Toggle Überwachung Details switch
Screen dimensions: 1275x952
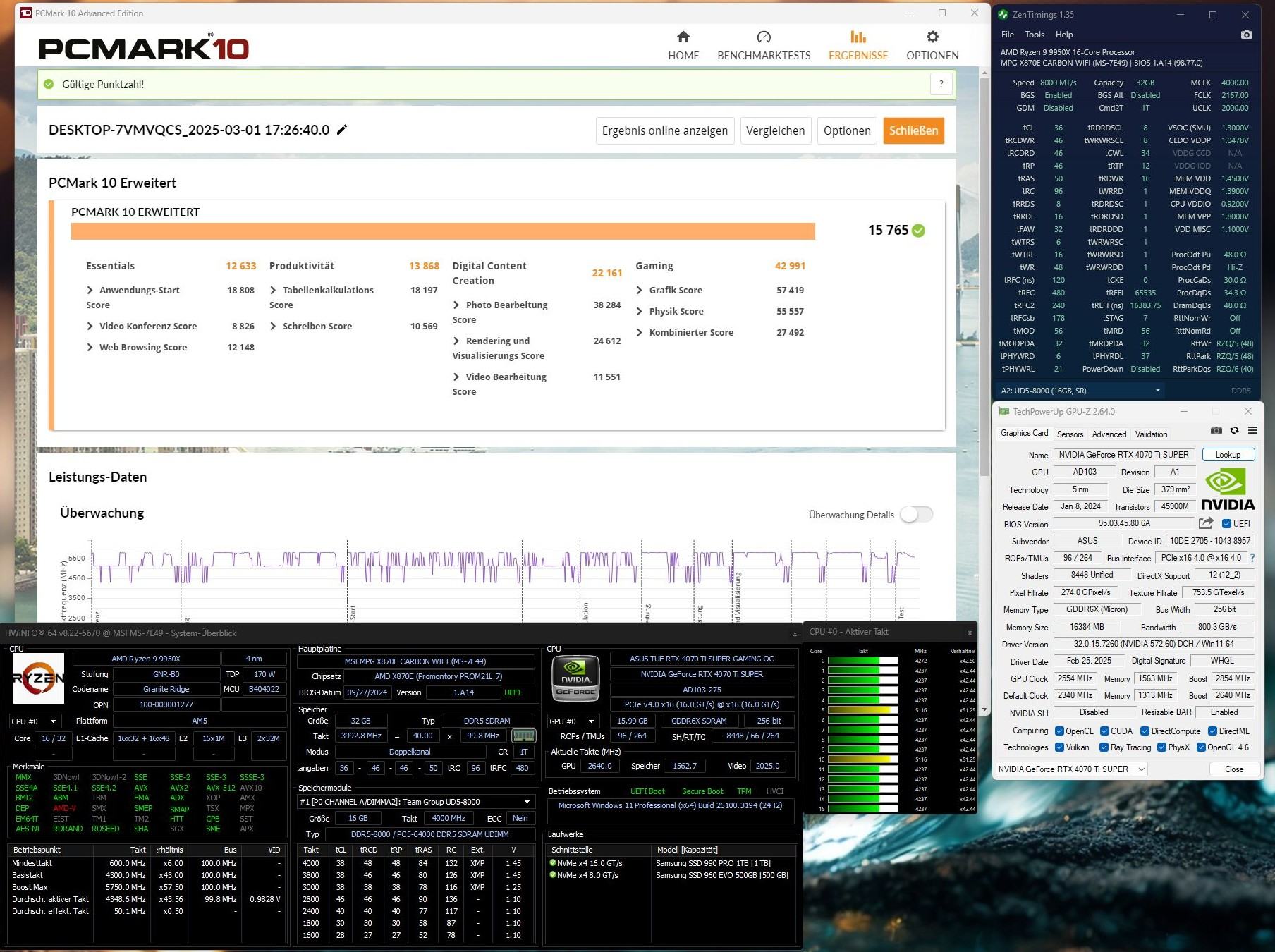(x=916, y=515)
